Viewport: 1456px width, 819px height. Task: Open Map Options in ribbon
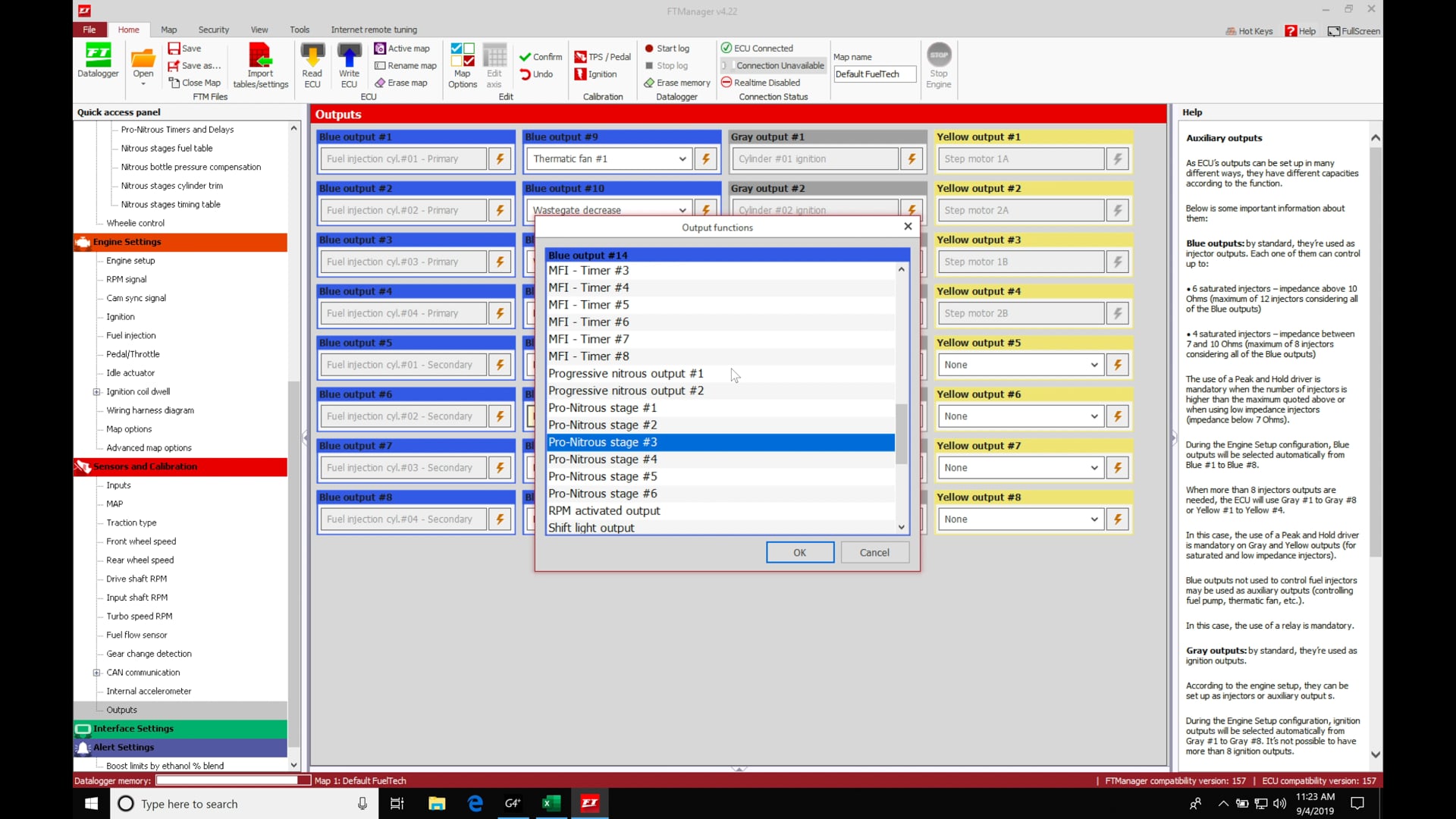coord(462,64)
